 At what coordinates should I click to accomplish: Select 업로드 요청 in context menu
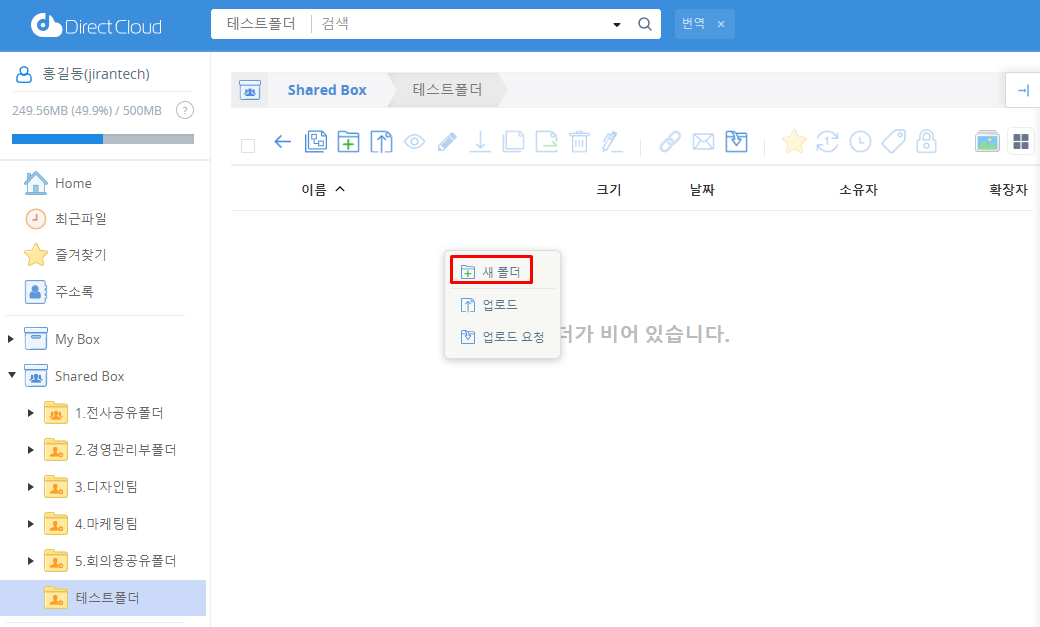coord(512,337)
